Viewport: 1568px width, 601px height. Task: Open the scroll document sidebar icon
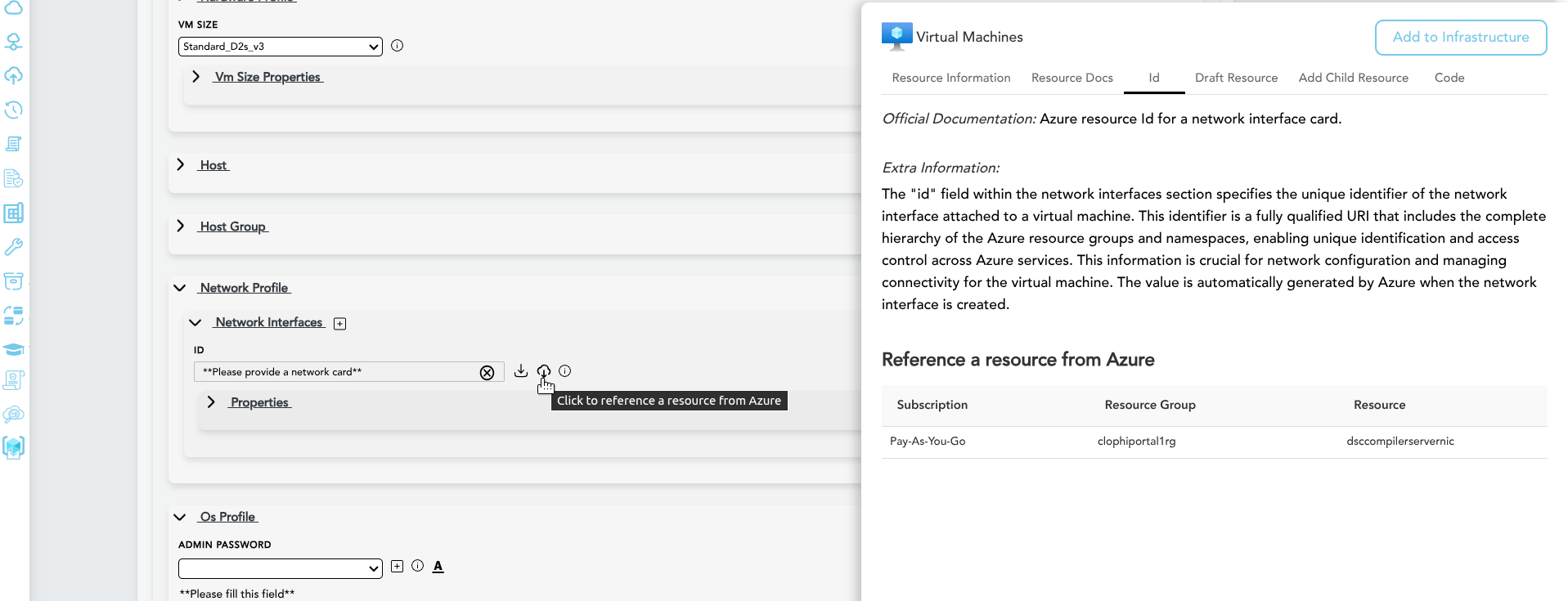click(13, 144)
